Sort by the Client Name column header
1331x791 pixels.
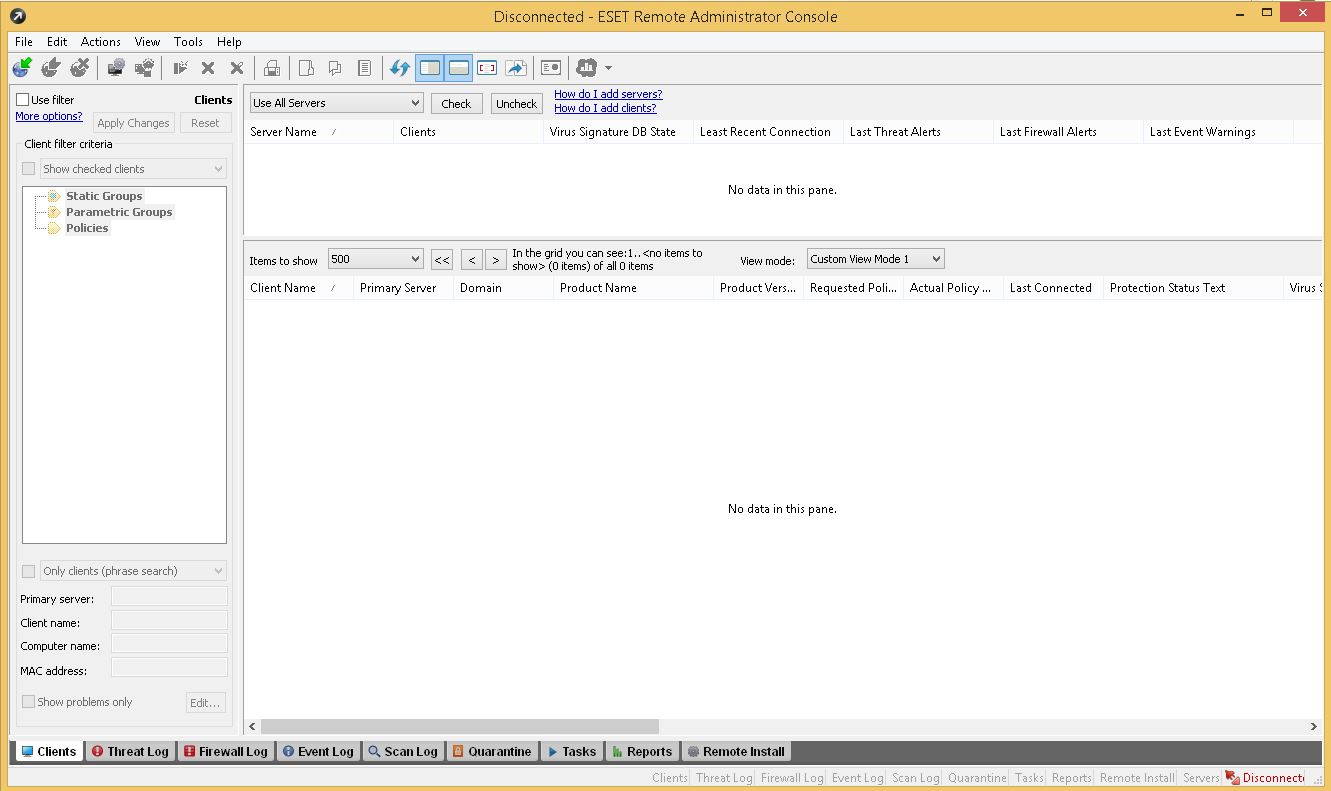[298, 288]
